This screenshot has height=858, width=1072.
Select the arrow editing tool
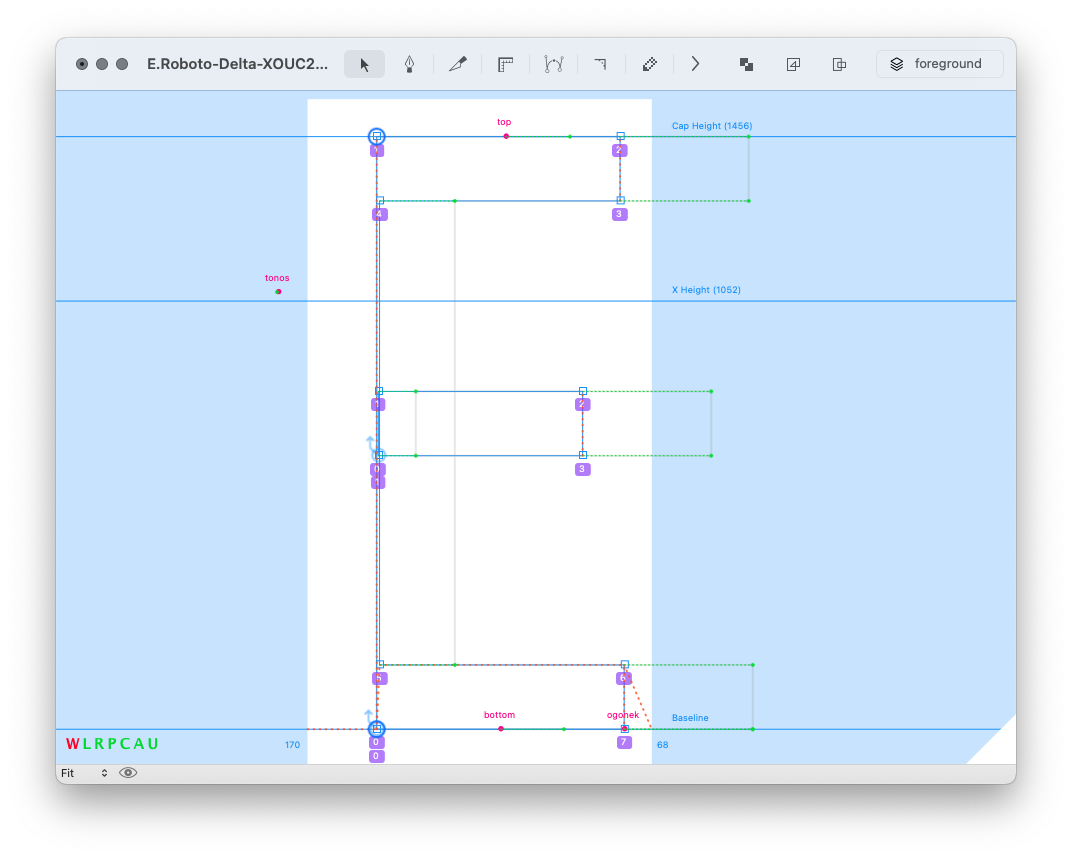364,64
